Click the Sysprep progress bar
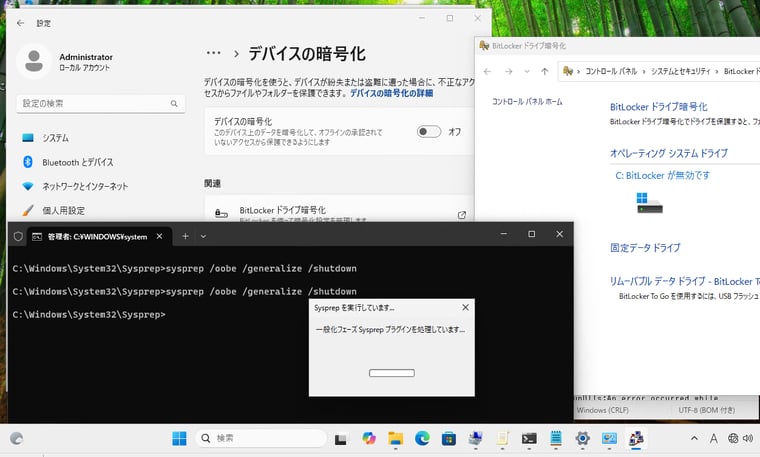The width and height of the screenshot is (760, 457). pos(392,373)
